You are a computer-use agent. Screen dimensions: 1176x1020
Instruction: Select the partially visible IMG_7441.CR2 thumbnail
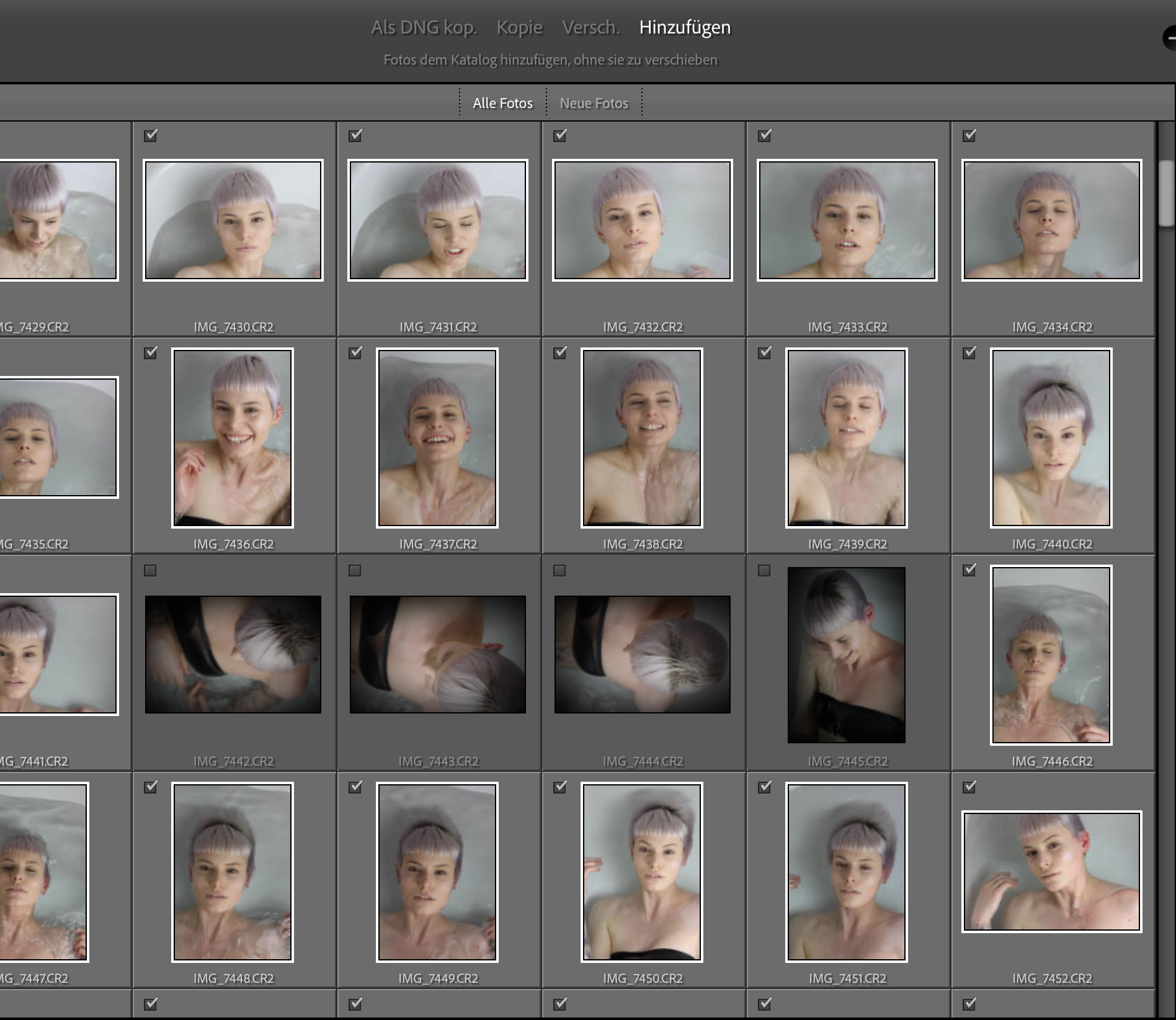[59, 655]
